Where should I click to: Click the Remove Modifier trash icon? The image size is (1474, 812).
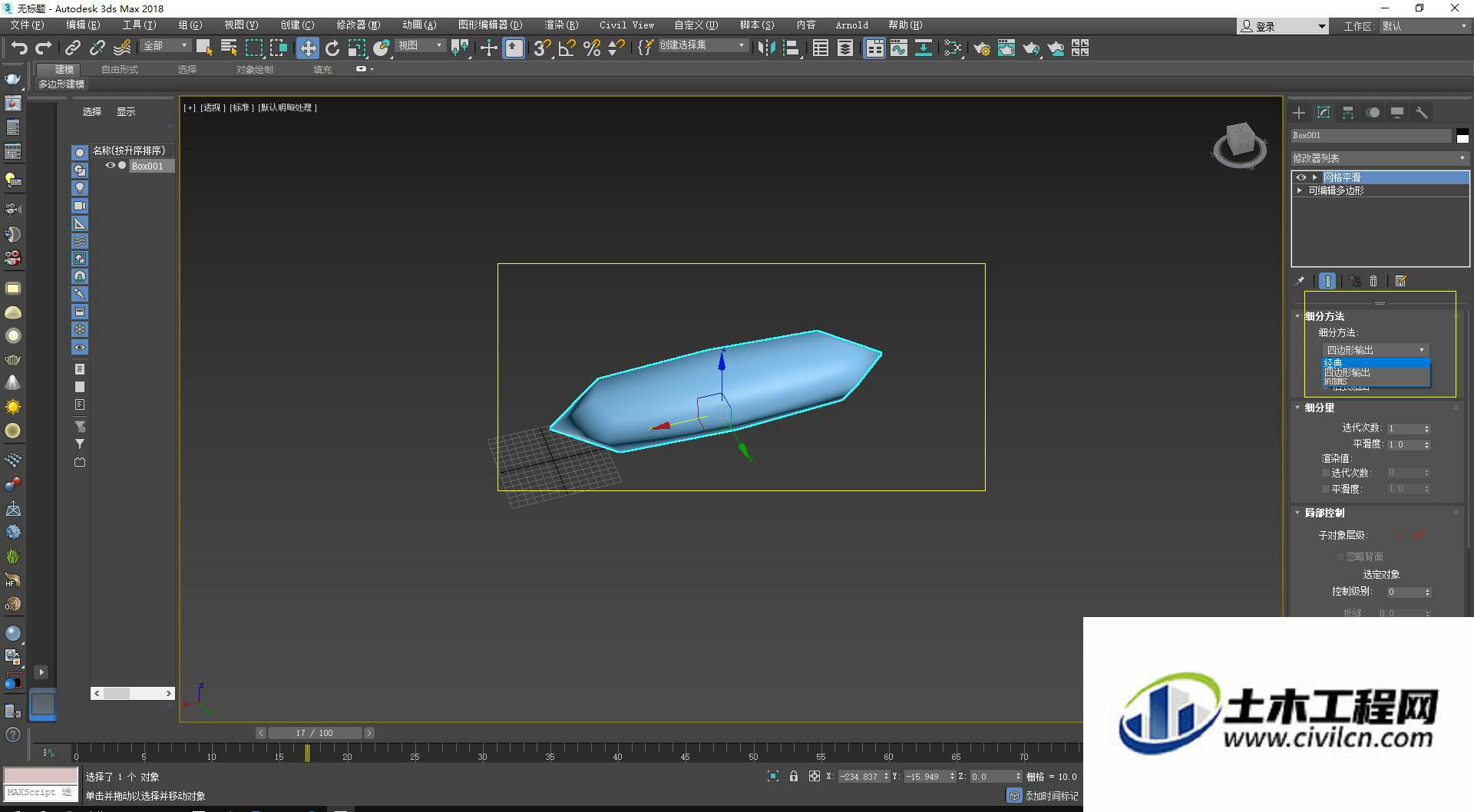click(x=1374, y=281)
